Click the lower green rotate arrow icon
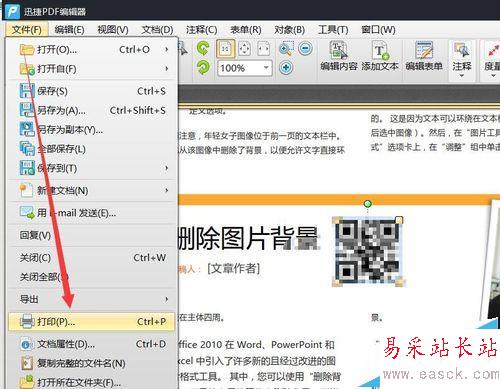The image size is (500, 389). (203, 68)
